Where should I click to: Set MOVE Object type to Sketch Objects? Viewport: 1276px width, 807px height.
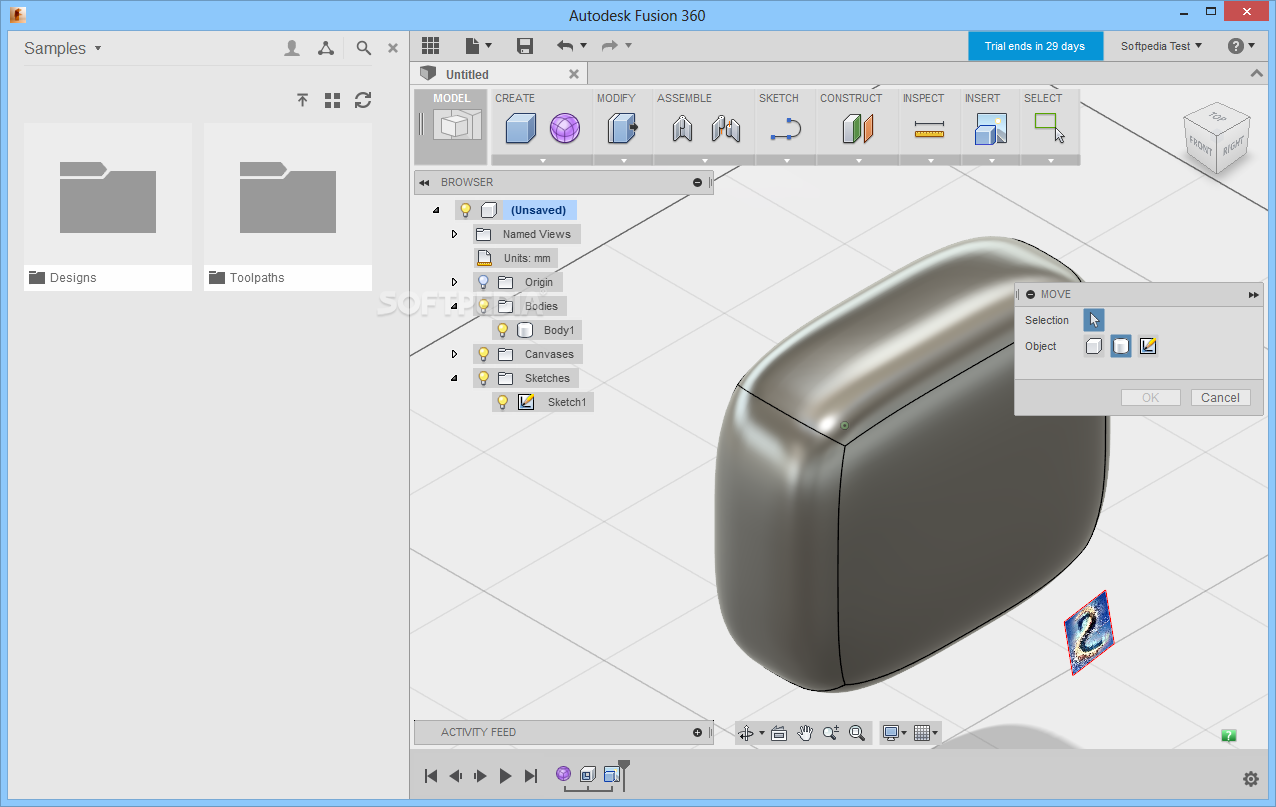(x=1148, y=346)
